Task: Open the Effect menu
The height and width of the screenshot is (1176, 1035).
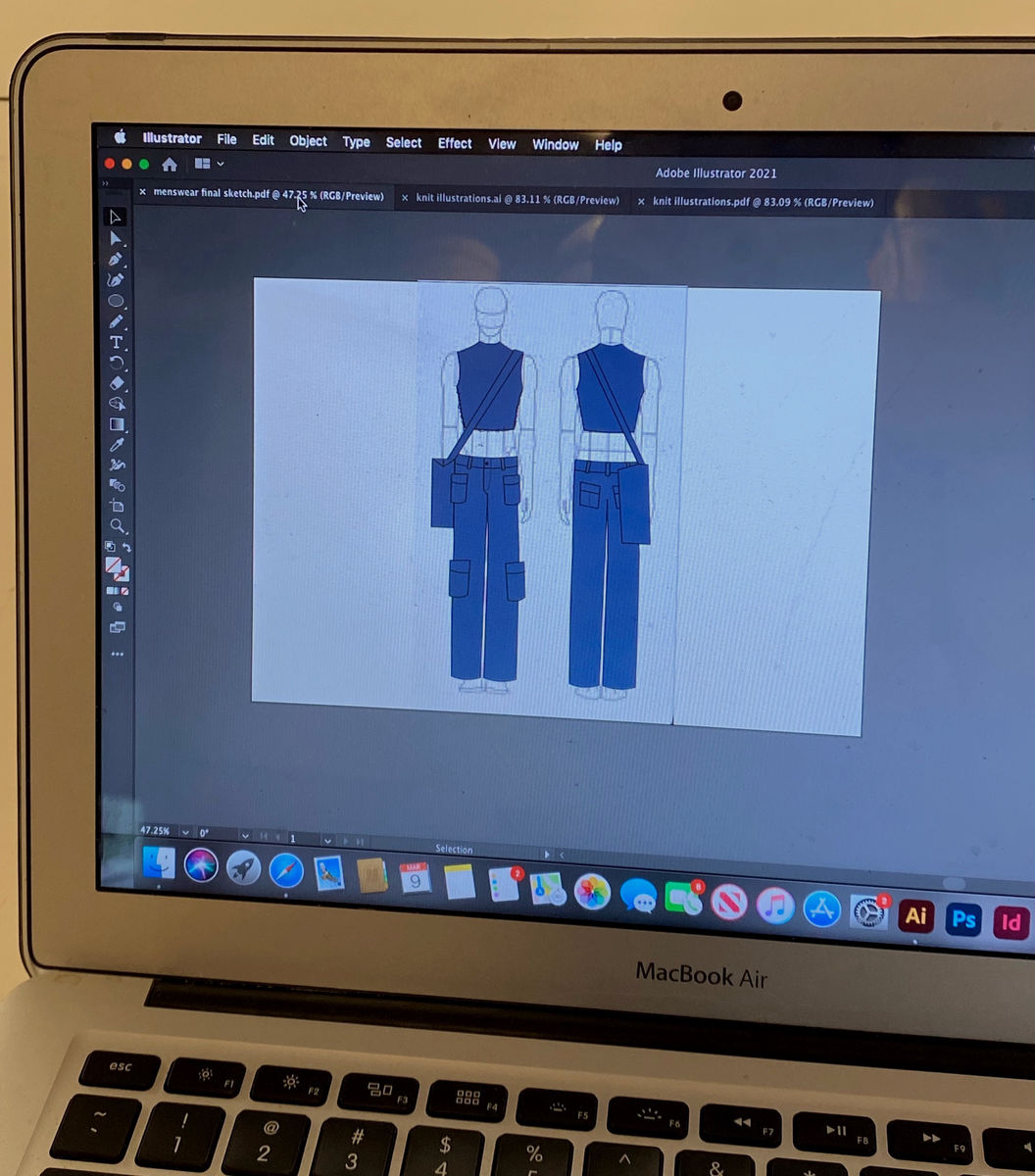Action: 454,143
